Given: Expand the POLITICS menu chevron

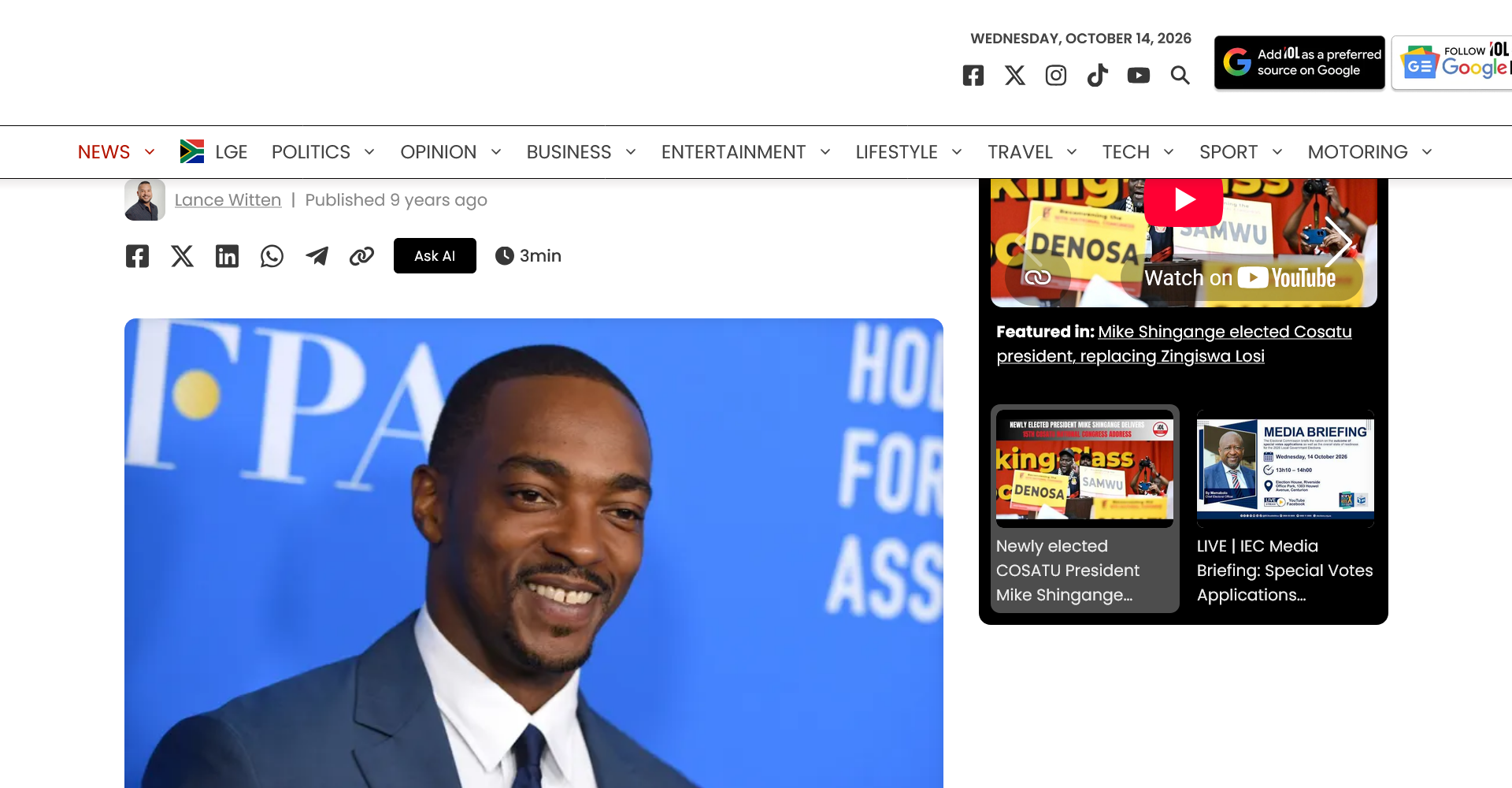Looking at the screenshot, I should [x=369, y=152].
